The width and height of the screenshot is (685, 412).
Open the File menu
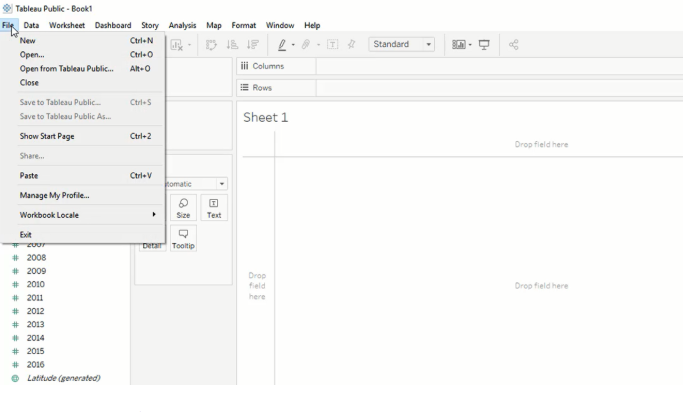click(x=8, y=25)
